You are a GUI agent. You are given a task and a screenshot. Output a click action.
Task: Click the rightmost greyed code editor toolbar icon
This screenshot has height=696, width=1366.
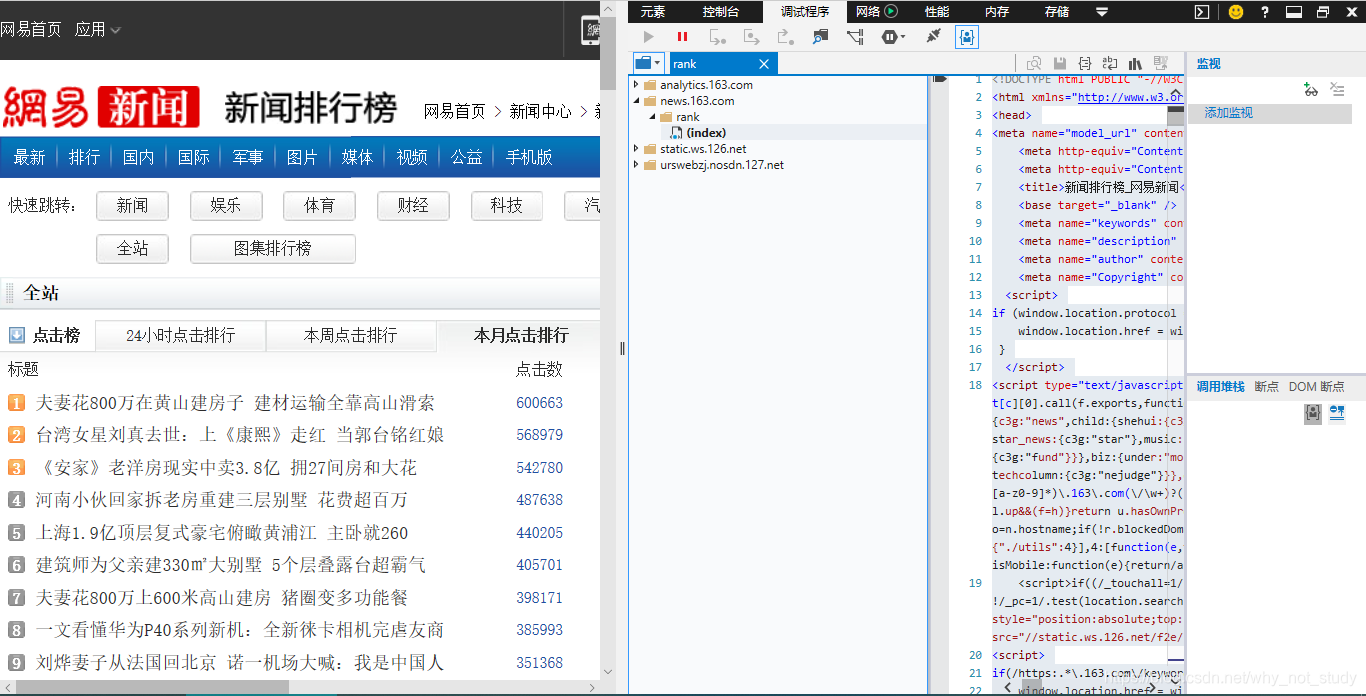[x=1160, y=63]
